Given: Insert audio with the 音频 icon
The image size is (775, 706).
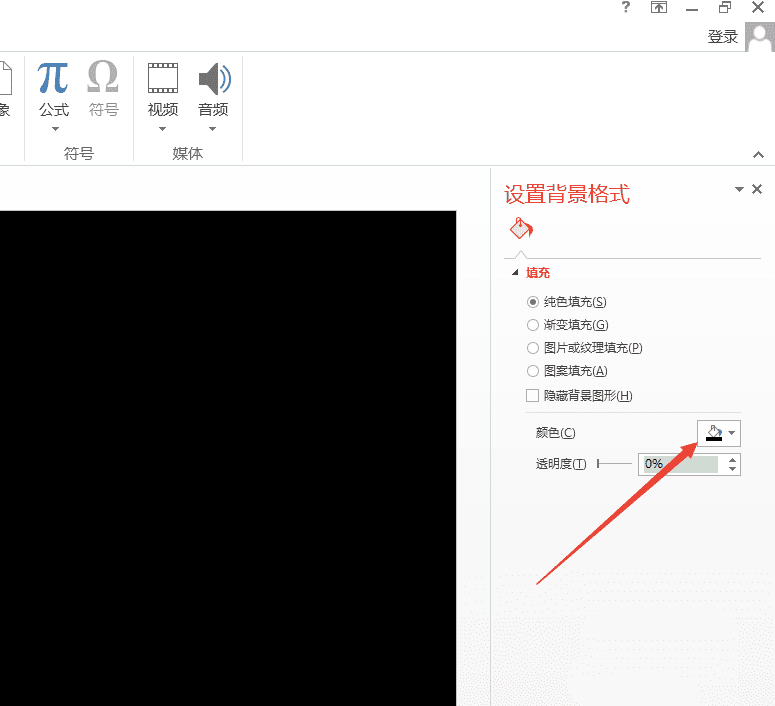Looking at the screenshot, I should click(x=214, y=78).
